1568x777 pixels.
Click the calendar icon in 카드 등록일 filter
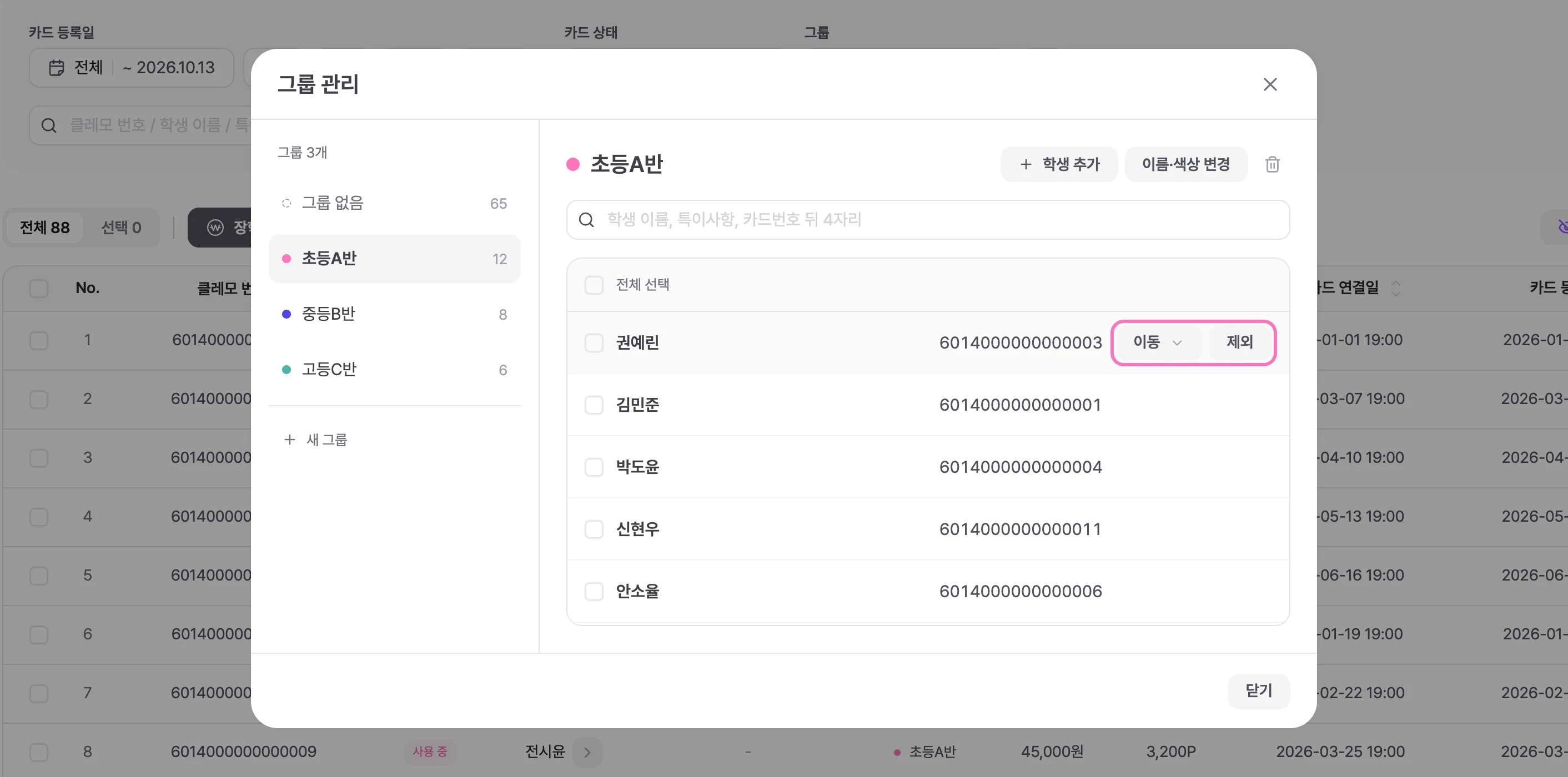click(57, 68)
